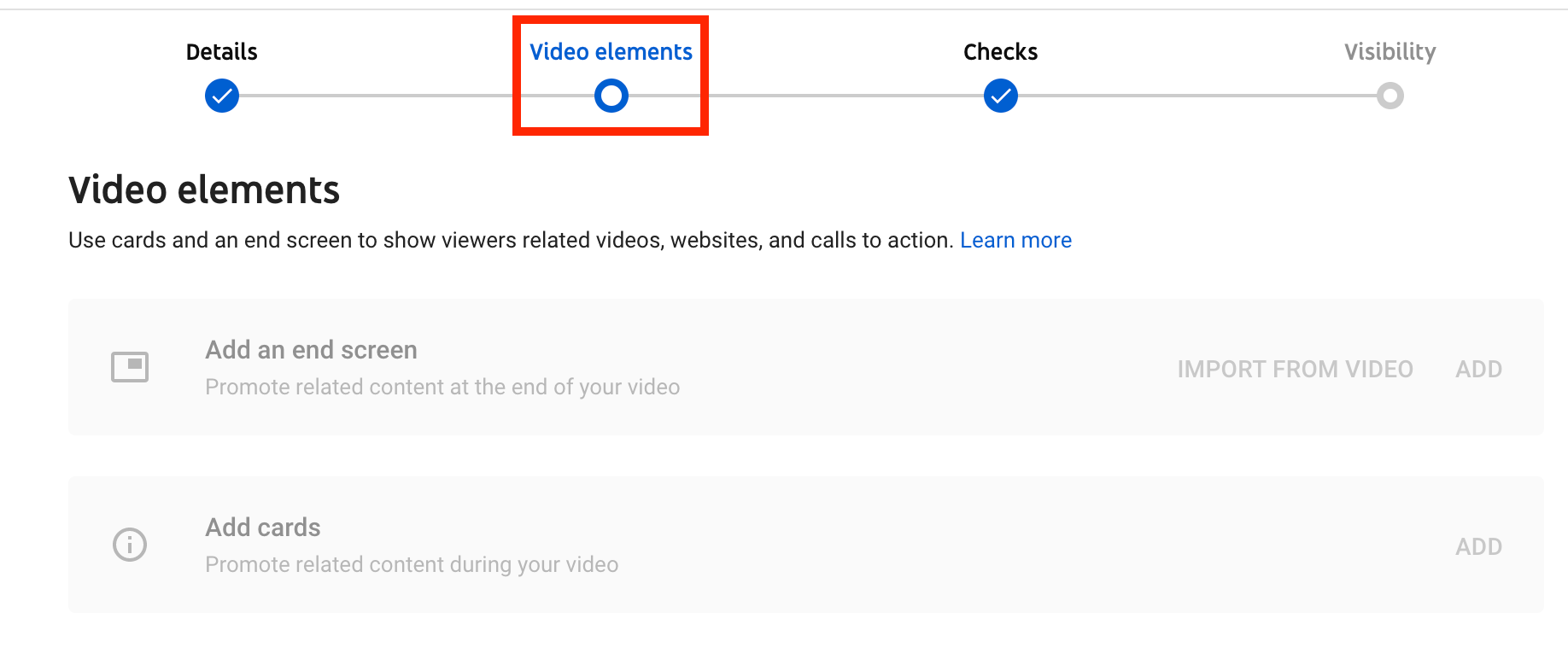Click the cards info circle icon
This screenshot has width=1568, height=659.
tap(130, 545)
